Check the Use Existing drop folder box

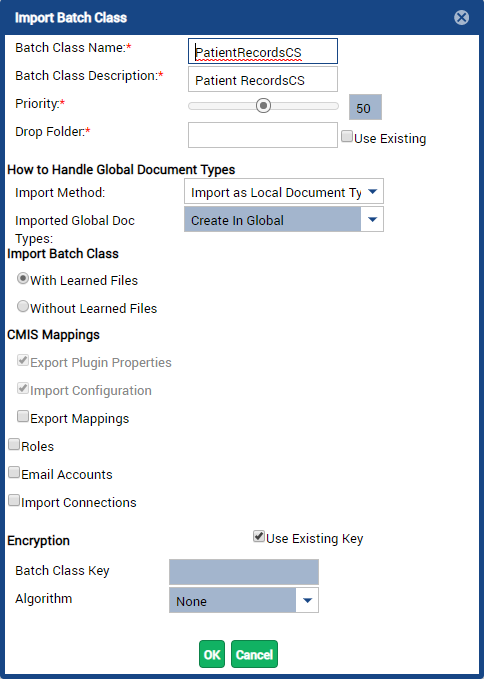click(x=347, y=136)
